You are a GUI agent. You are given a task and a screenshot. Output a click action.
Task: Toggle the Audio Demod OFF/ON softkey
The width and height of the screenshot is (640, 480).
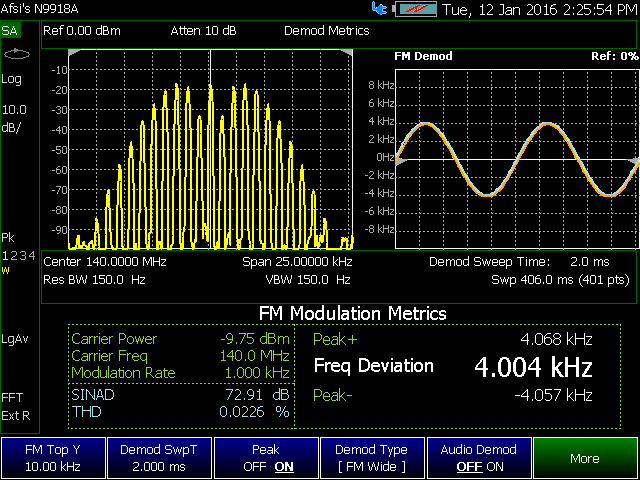[479, 458]
